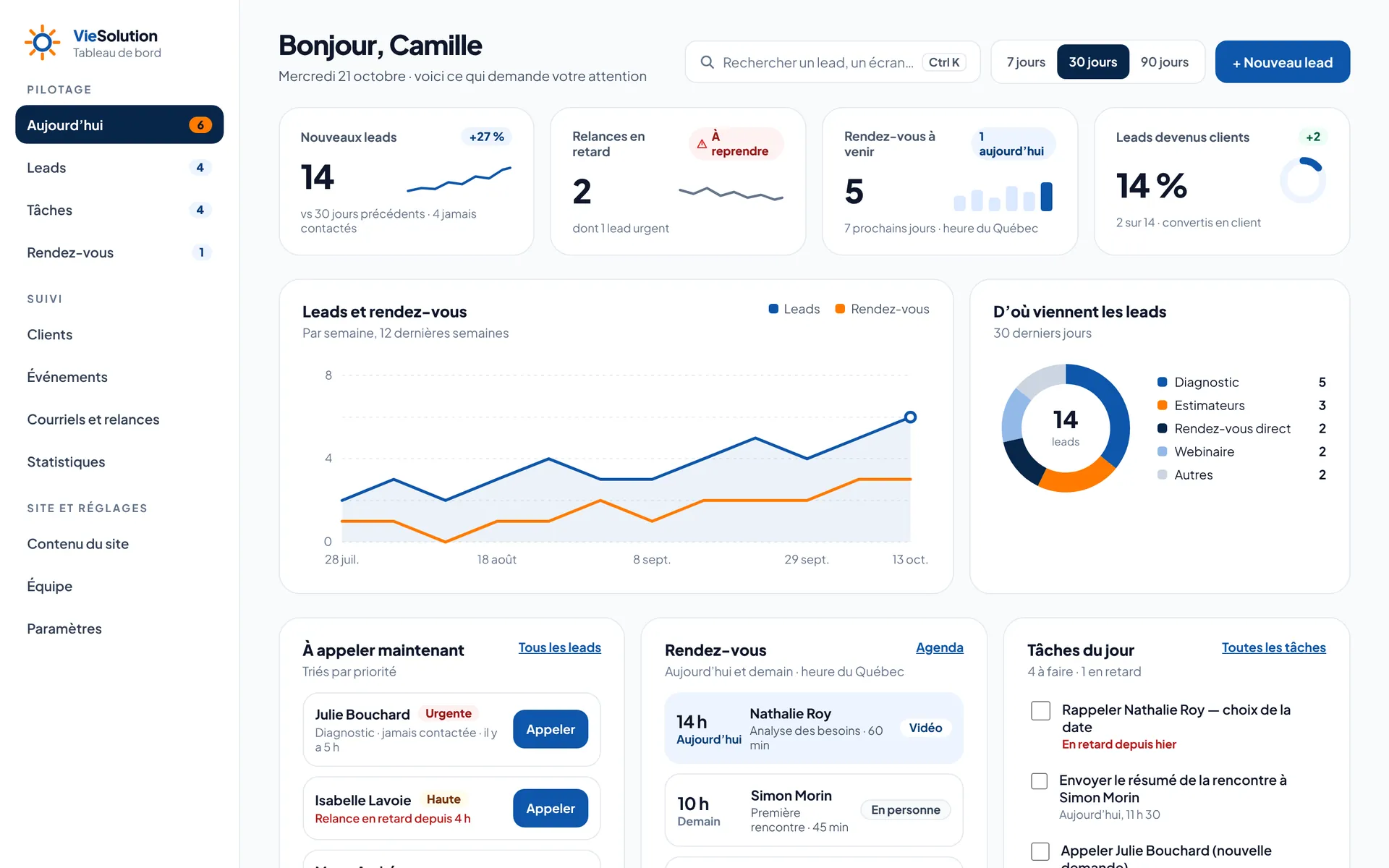Click the Estimateurs legend swatch
Screen dimensions: 1389x868
[1162, 405]
